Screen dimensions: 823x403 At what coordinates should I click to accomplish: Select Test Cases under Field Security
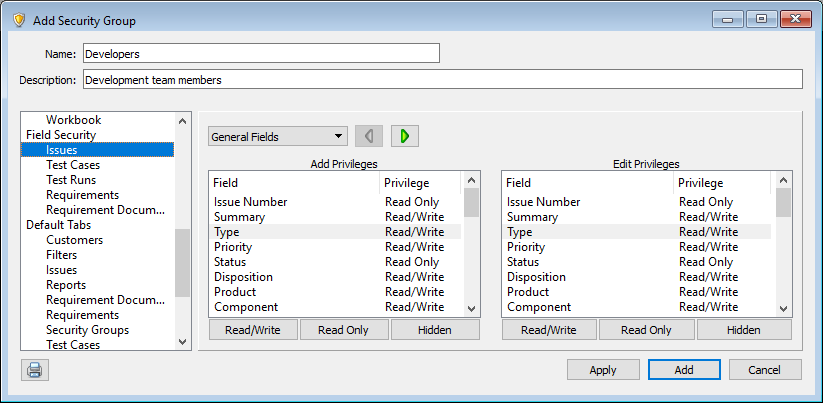tap(72, 165)
